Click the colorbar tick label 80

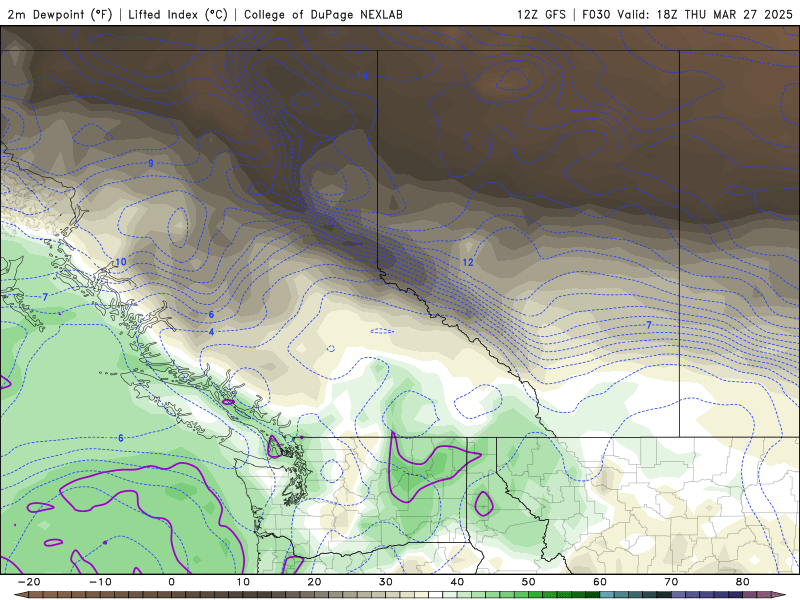tap(743, 582)
